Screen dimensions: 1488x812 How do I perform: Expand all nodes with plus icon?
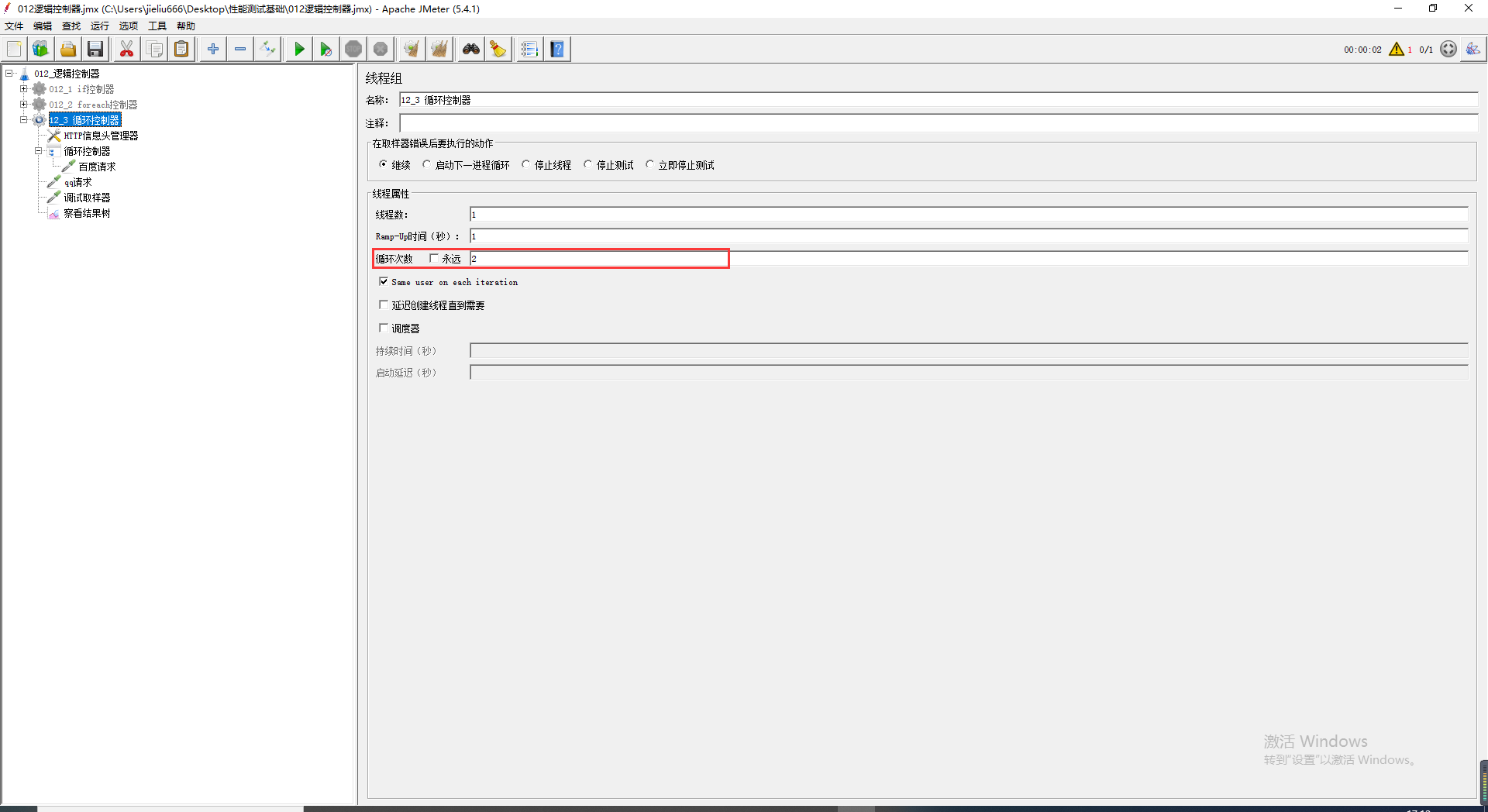(x=213, y=49)
